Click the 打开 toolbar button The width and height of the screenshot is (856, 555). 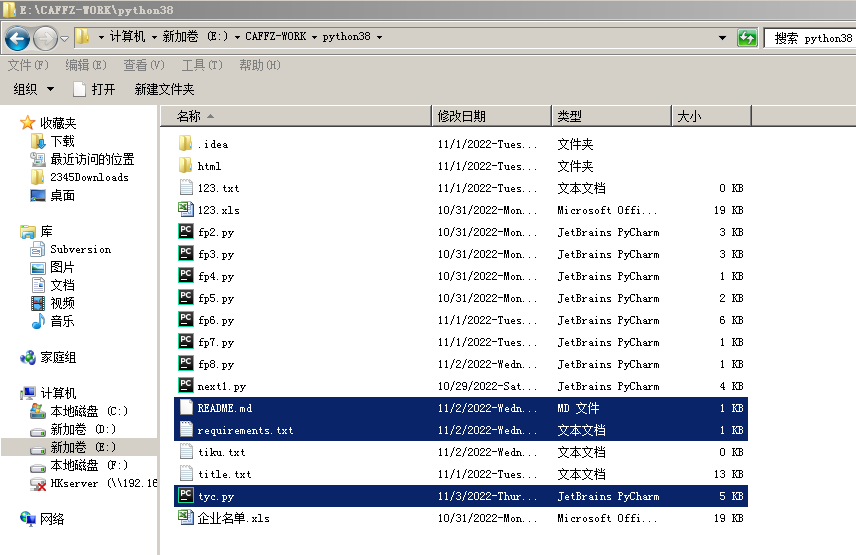point(94,89)
